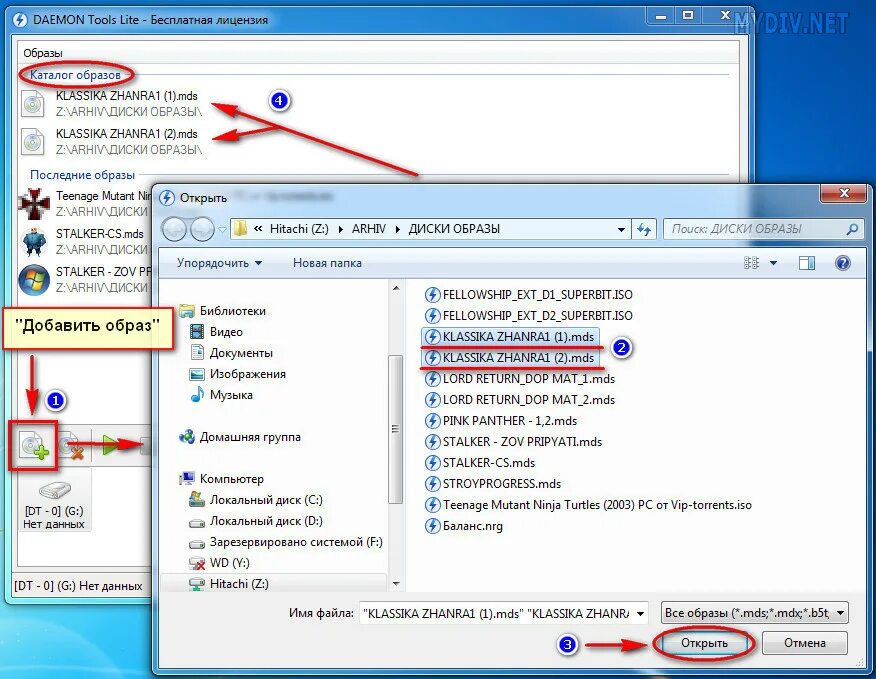Click the Отмена button
Viewport: 876px width, 679px height.
coord(804,643)
